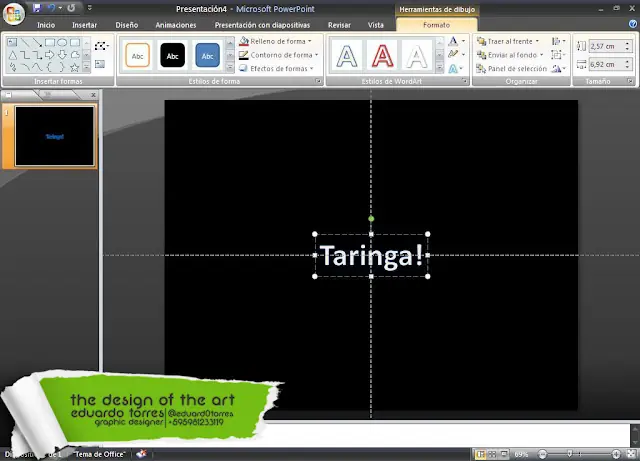This screenshot has height=461, width=640.
Task: Customize the quick access toolbar
Action: pyautogui.click(x=89, y=8)
